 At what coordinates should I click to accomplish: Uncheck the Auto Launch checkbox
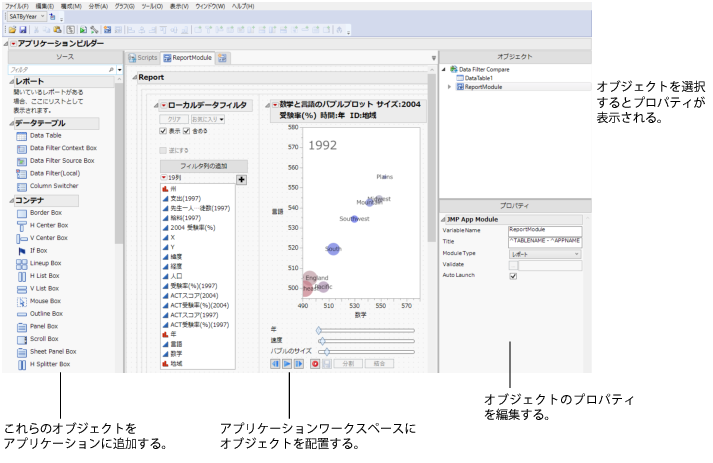coord(513,276)
